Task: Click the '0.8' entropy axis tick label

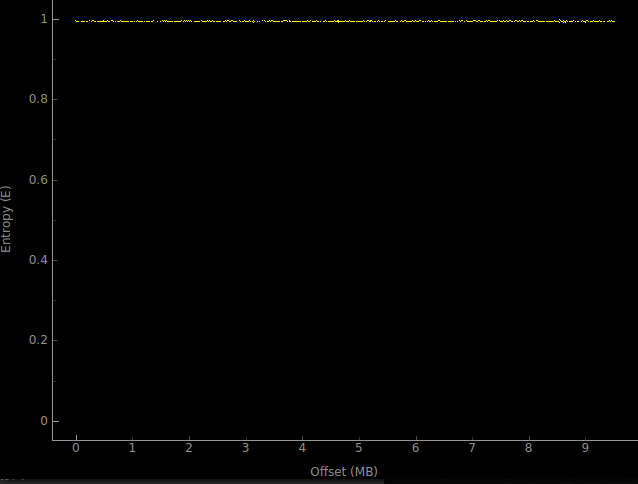Action: 37,99
